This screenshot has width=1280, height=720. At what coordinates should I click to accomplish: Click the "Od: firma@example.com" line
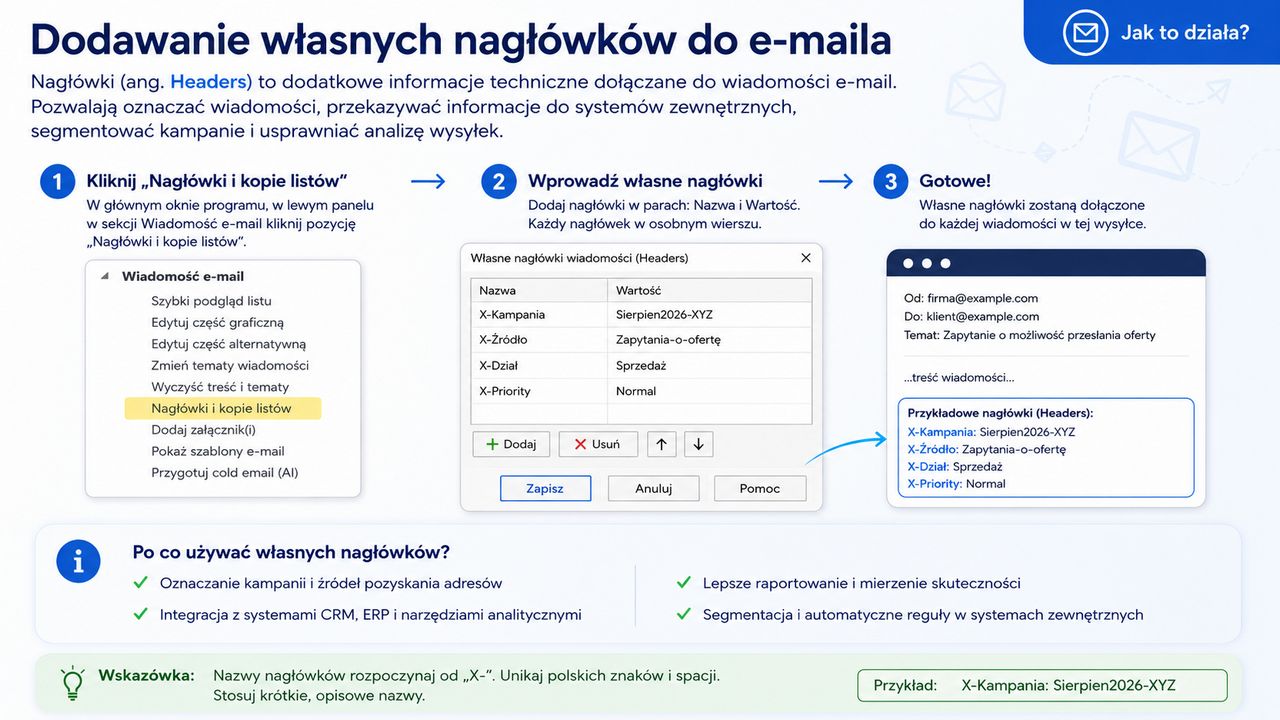970,298
